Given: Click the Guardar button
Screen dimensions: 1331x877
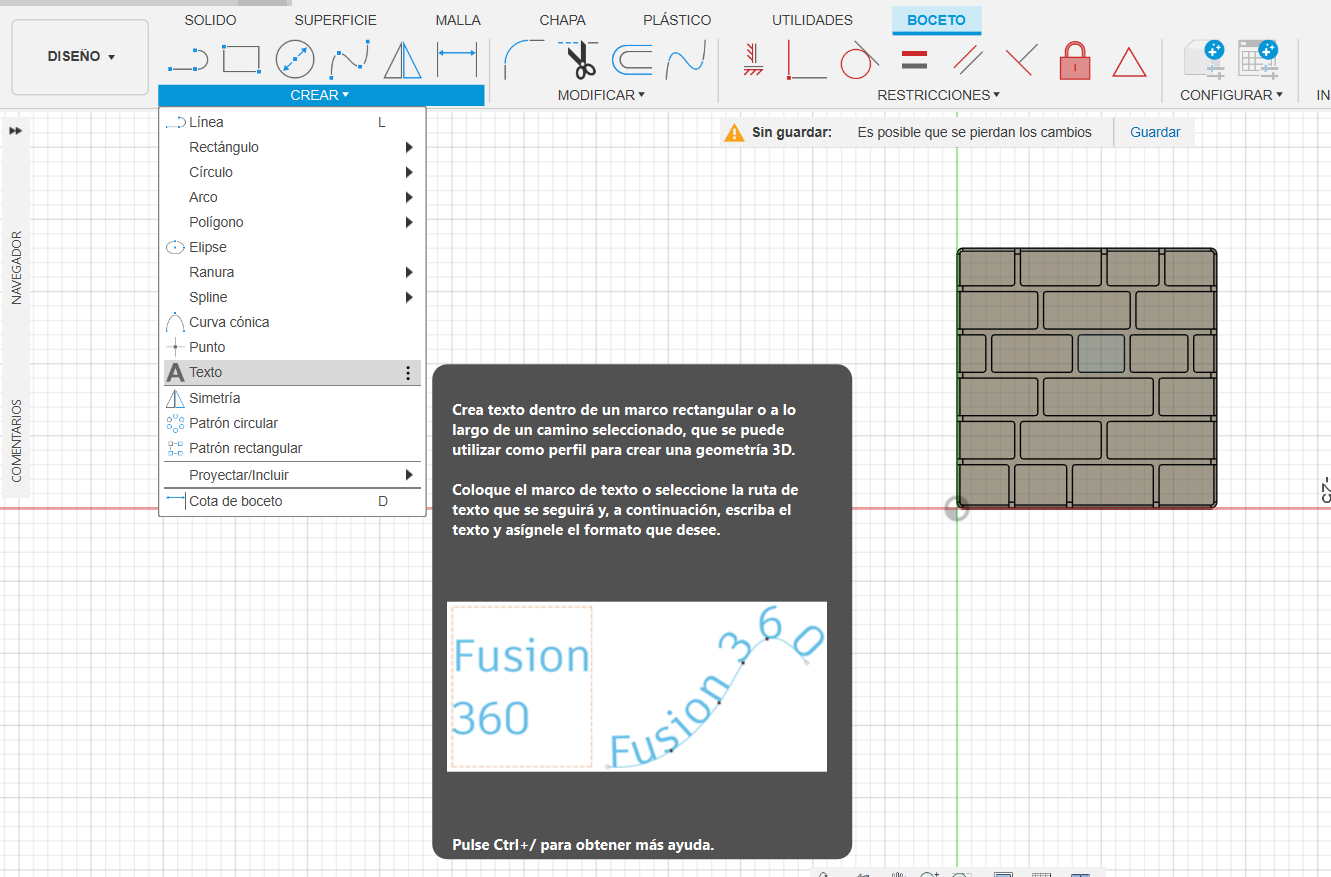Looking at the screenshot, I should 1155,132.
